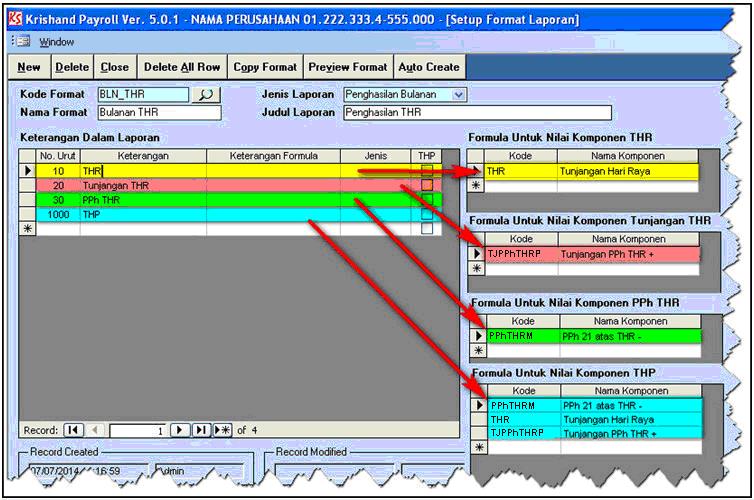Click the record number box
This screenshot has width=754, height=500.
138,430
